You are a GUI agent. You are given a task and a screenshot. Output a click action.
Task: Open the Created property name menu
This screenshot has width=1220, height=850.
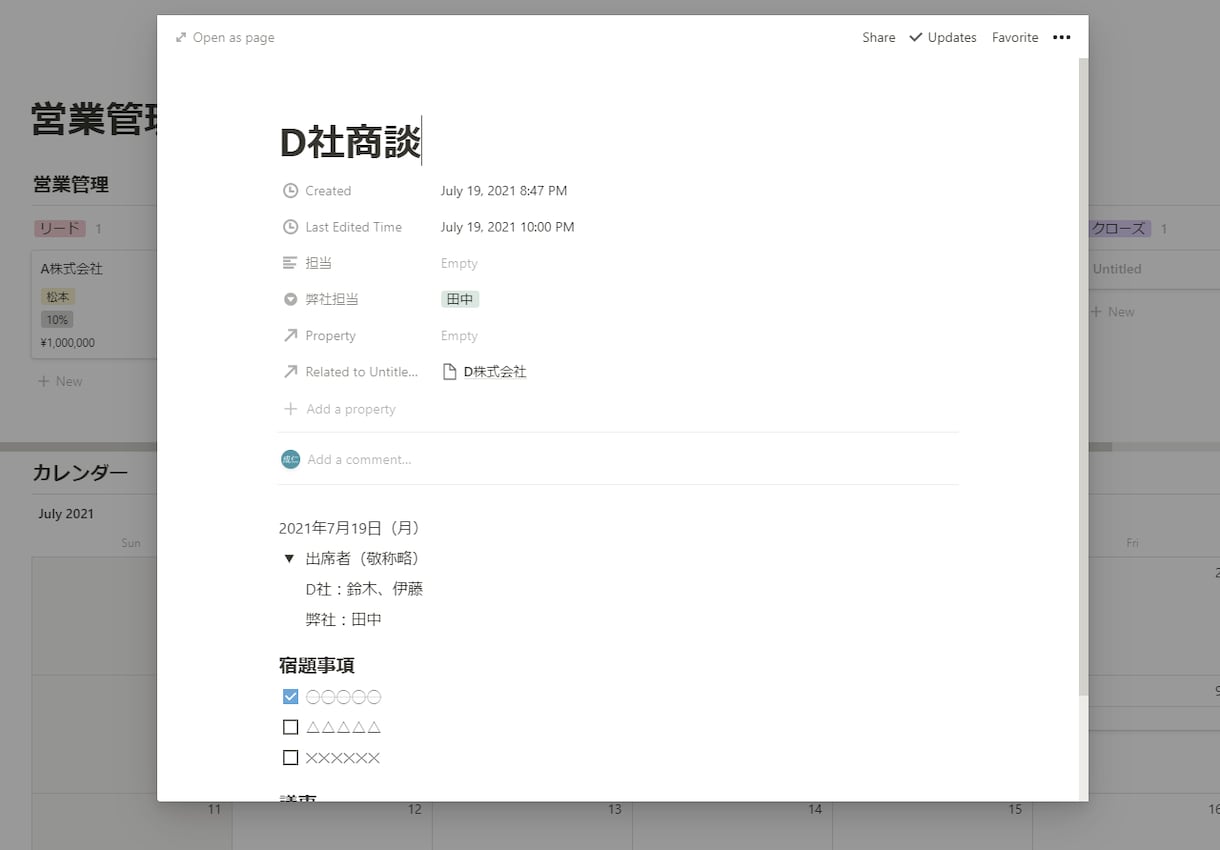pyautogui.click(x=328, y=191)
